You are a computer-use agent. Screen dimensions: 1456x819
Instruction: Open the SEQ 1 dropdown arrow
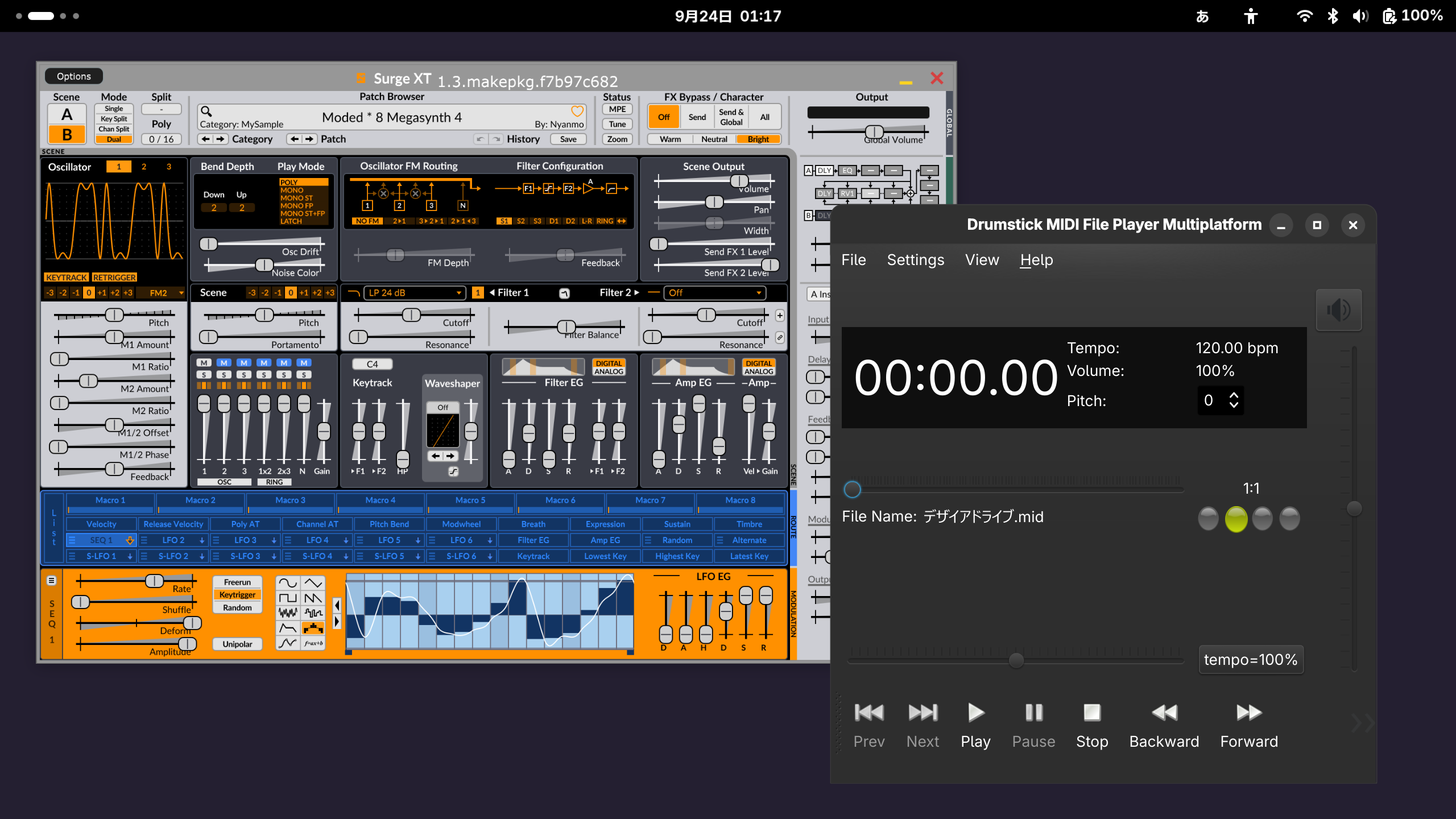(130, 540)
